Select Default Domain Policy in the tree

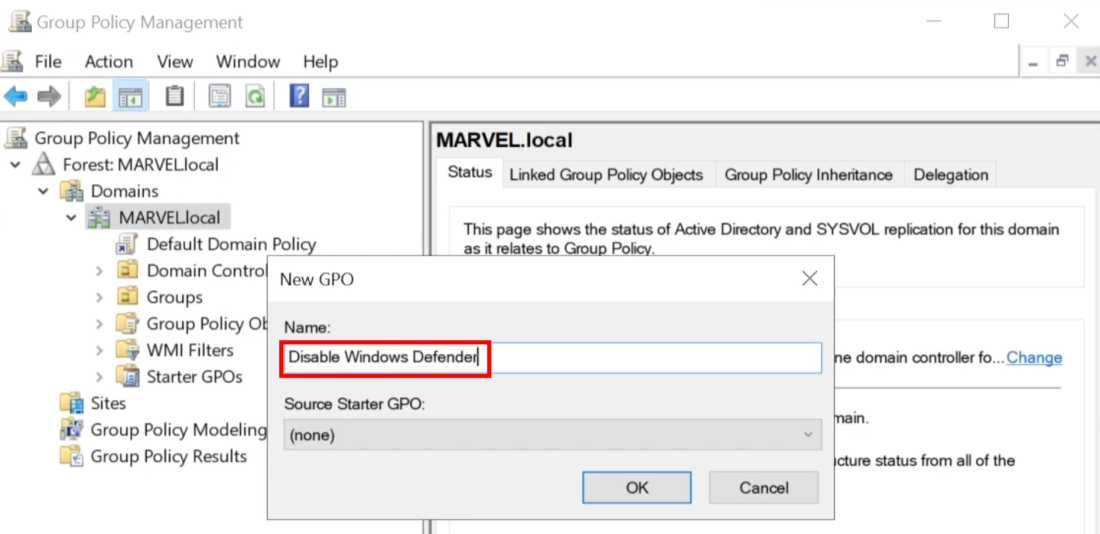pyautogui.click(x=230, y=244)
